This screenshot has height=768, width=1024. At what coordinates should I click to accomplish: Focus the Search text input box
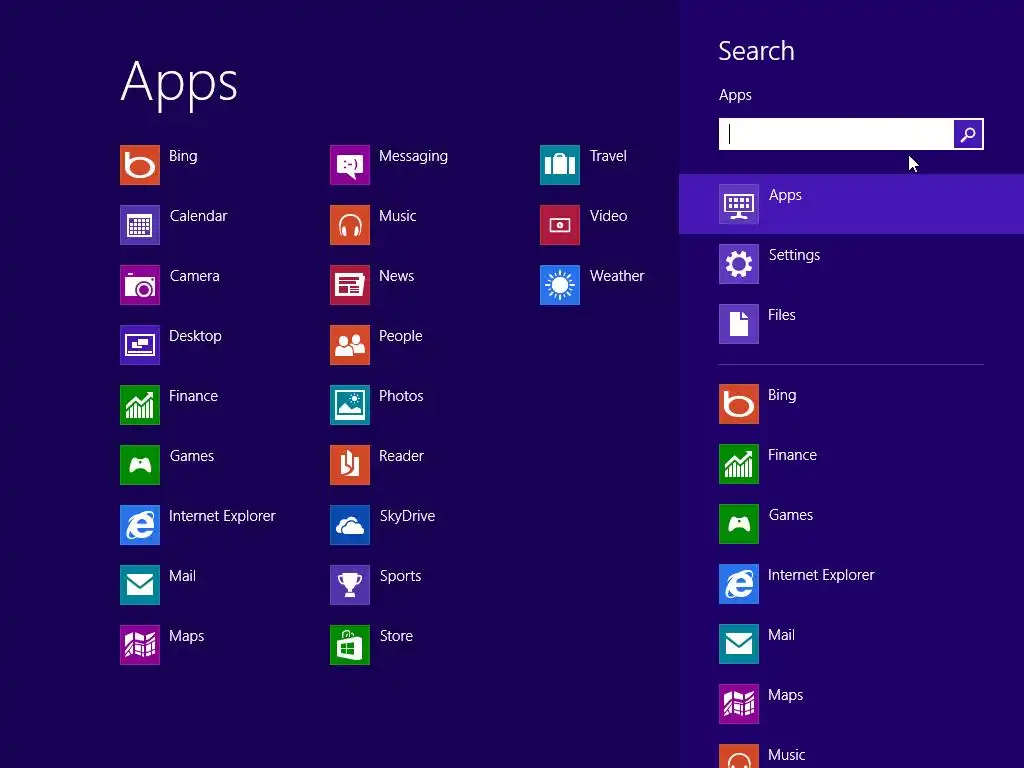pyautogui.click(x=836, y=134)
